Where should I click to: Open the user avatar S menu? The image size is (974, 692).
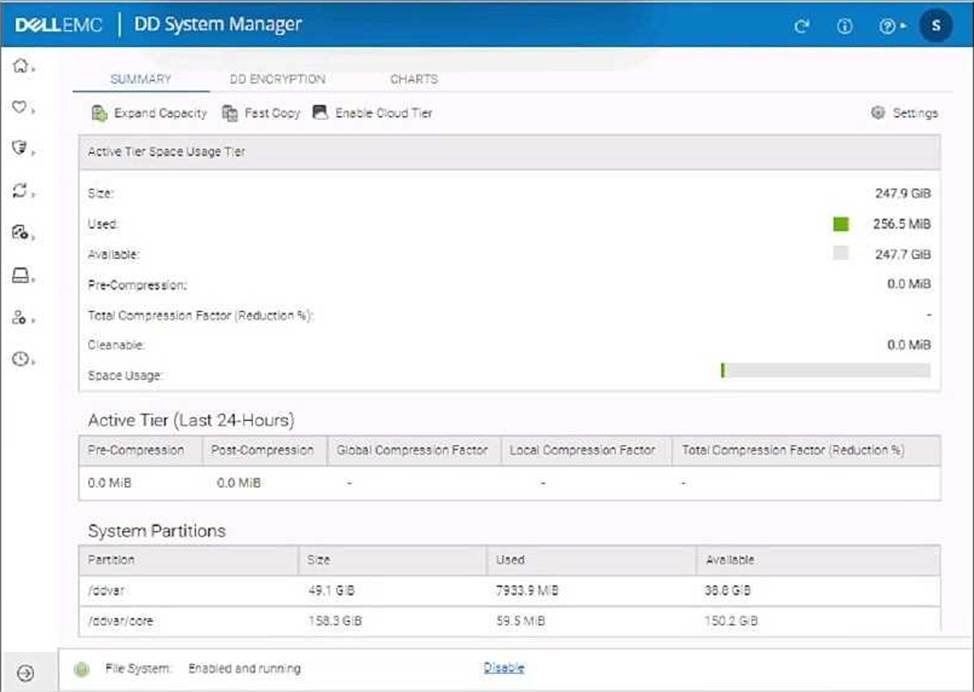click(935, 25)
